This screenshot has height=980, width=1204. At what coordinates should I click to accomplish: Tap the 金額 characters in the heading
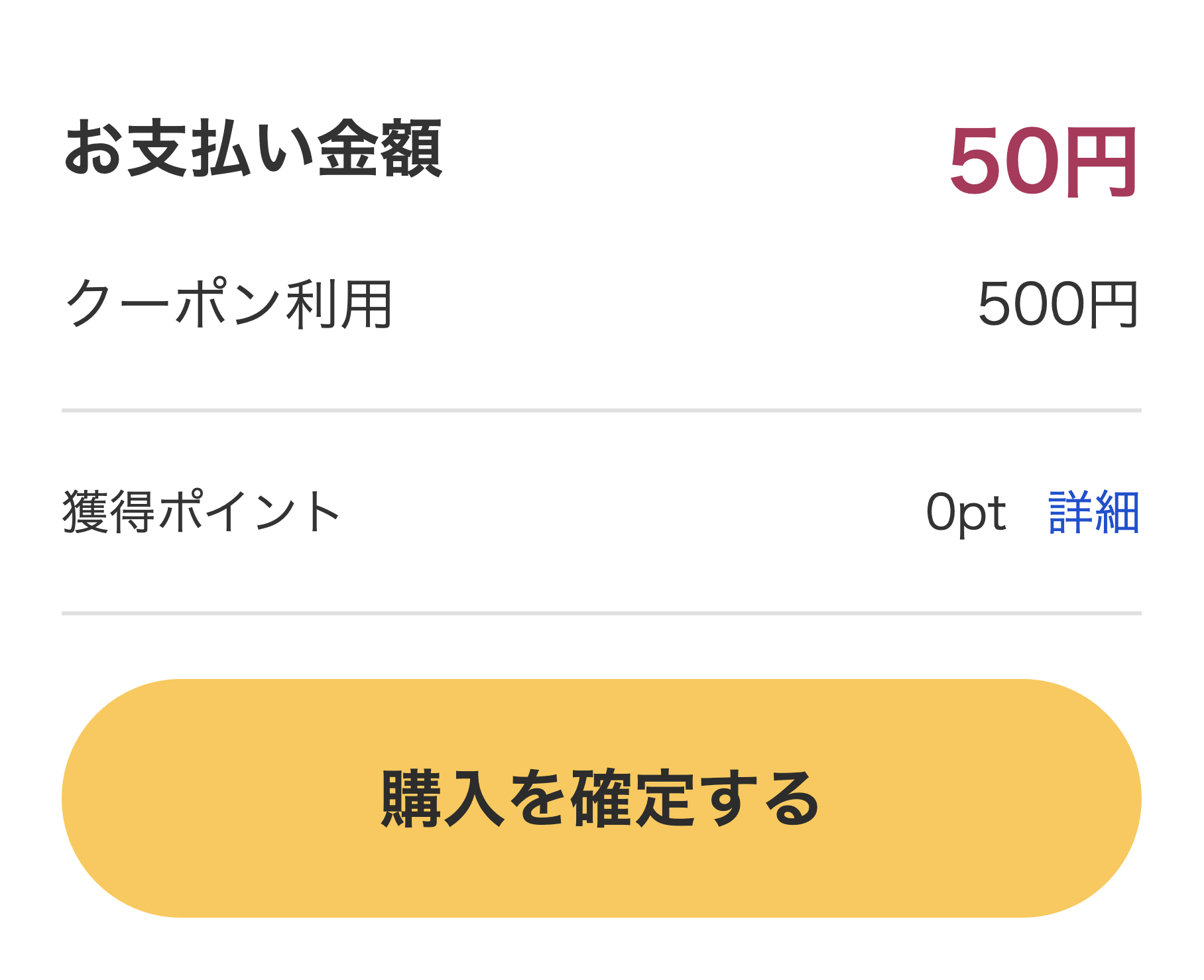click(380, 149)
